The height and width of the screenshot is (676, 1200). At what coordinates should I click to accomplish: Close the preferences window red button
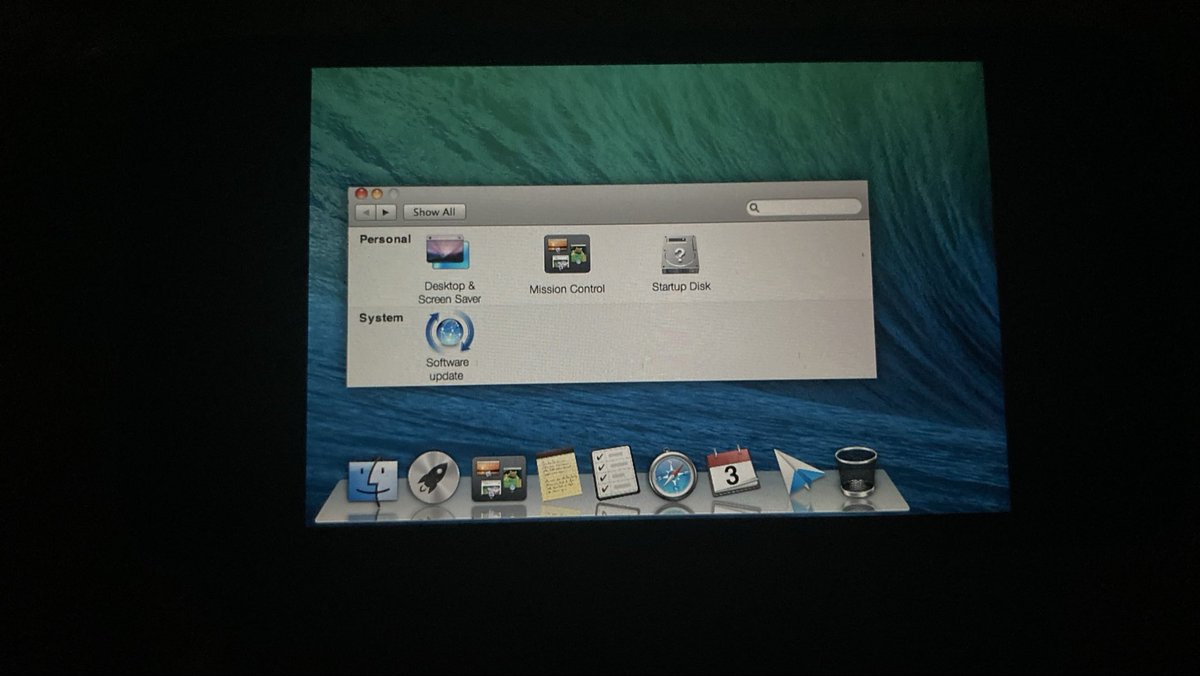coord(361,194)
